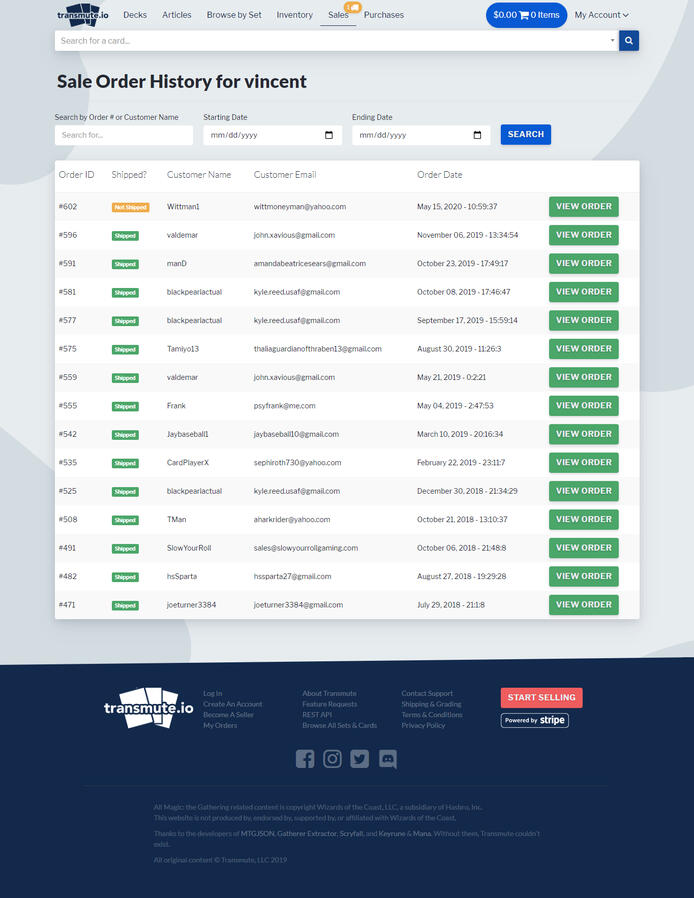Click the Not Shipped badge for order #602
694x898 pixels.
point(131,207)
